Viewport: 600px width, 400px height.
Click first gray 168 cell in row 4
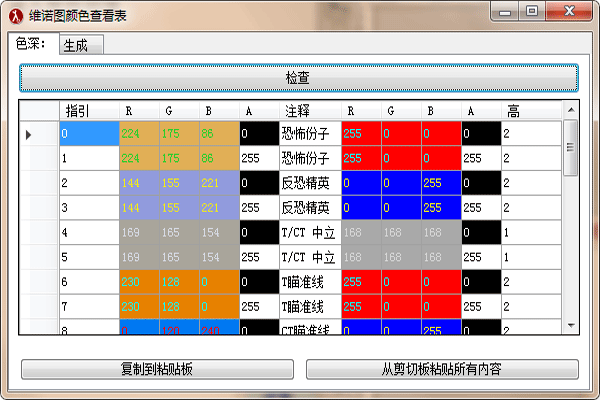361,232
